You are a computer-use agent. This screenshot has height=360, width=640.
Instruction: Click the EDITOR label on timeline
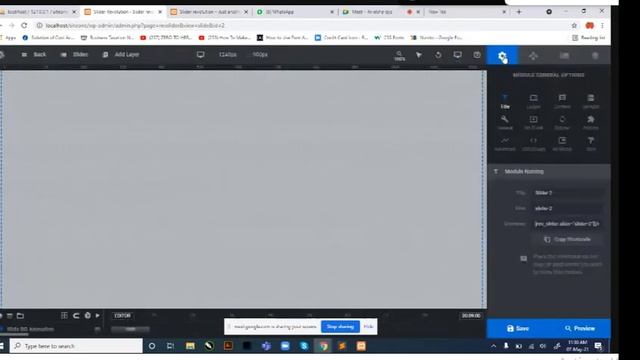(x=122, y=316)
